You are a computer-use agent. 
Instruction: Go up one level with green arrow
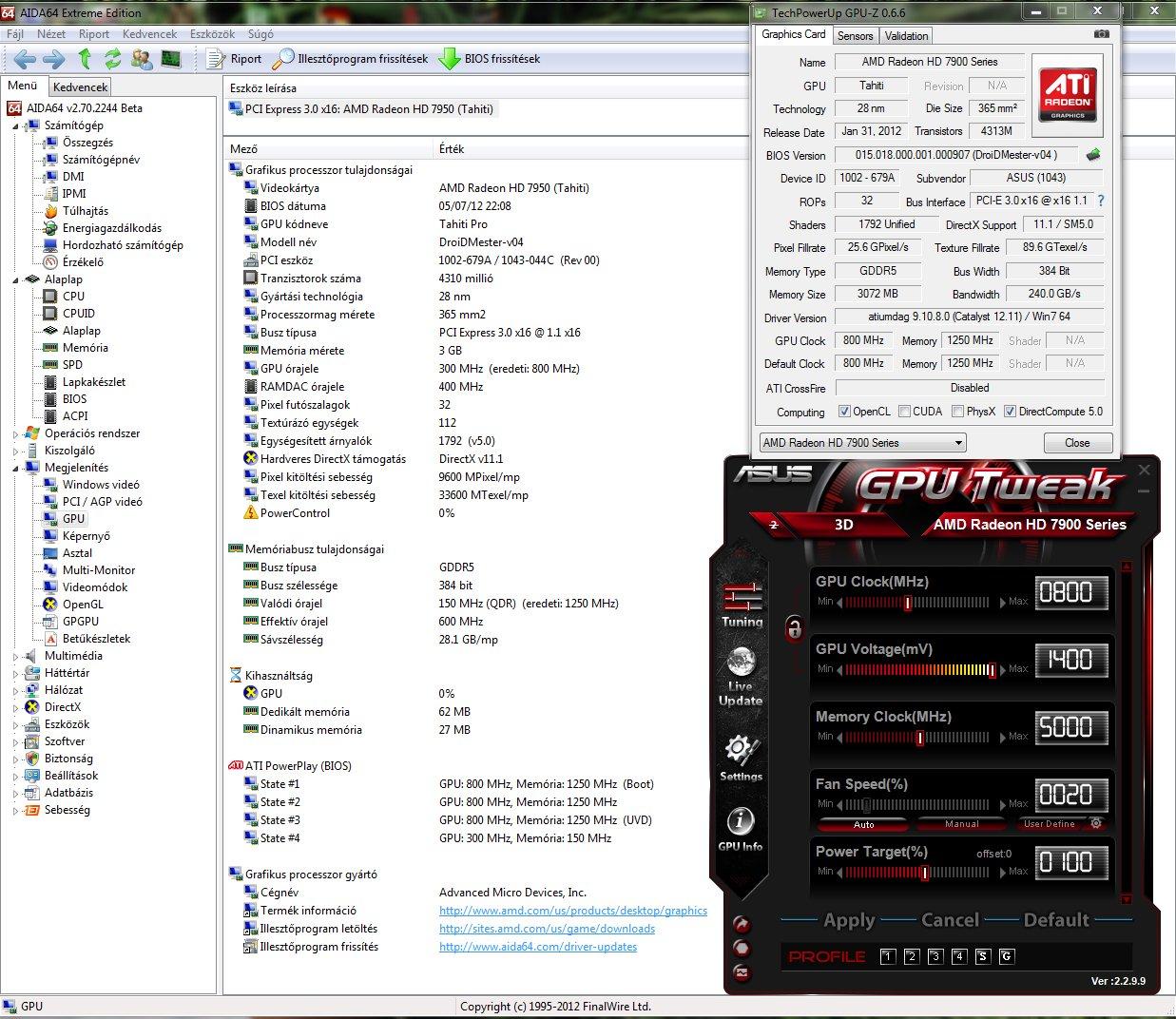coord(85,59)
